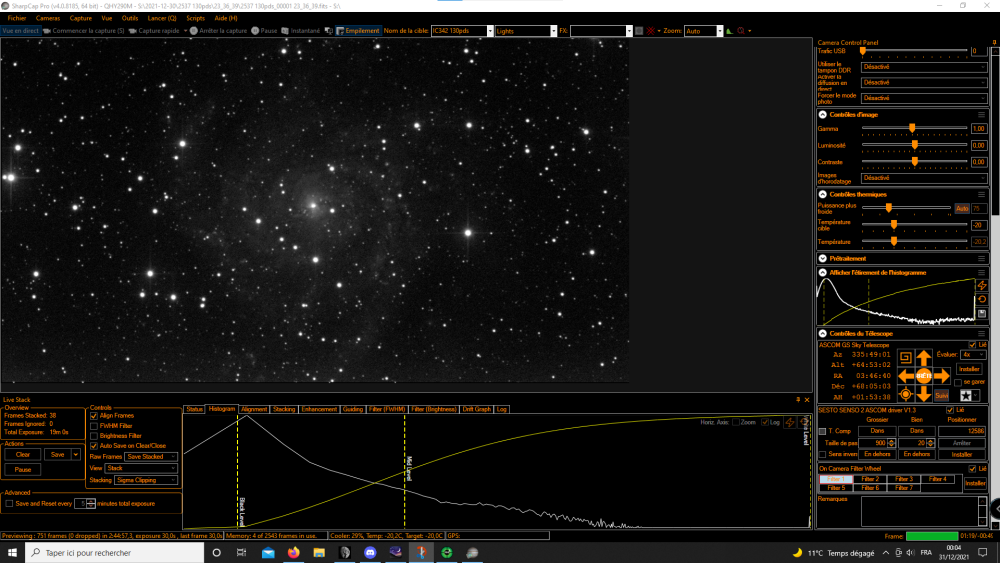Open the Fichier menu

[x=17, y=18]
